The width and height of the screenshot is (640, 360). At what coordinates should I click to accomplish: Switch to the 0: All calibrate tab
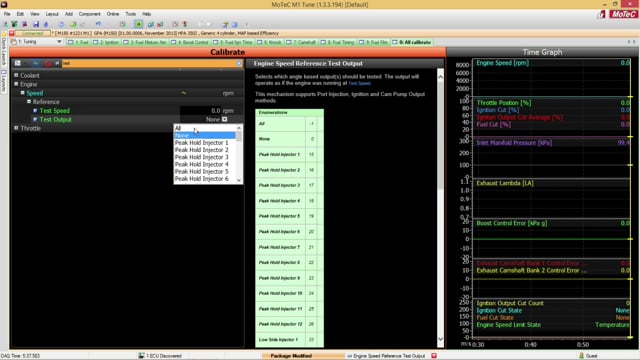pos(411,42)
